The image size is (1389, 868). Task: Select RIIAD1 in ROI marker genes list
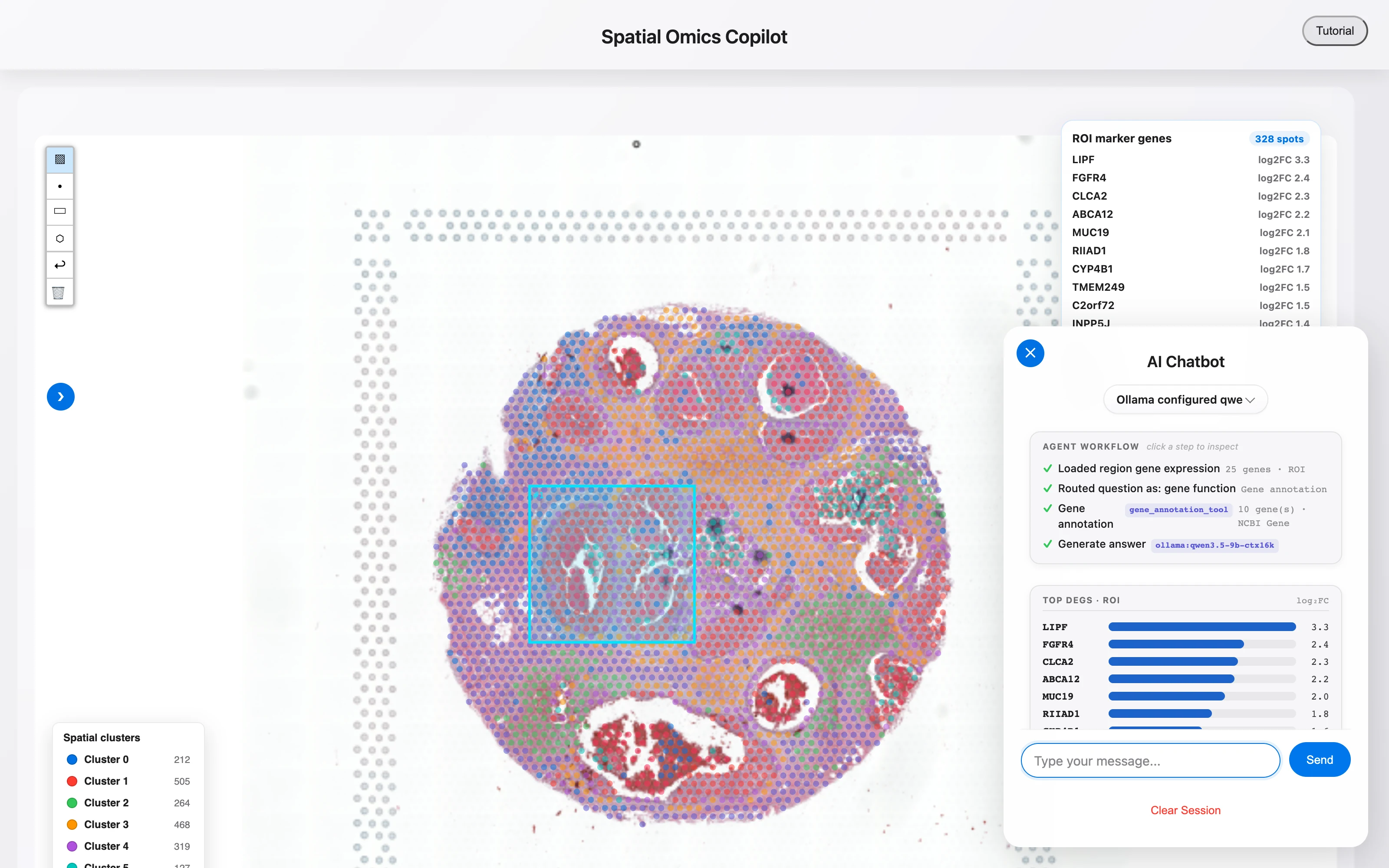click(x=1190, y=251)
